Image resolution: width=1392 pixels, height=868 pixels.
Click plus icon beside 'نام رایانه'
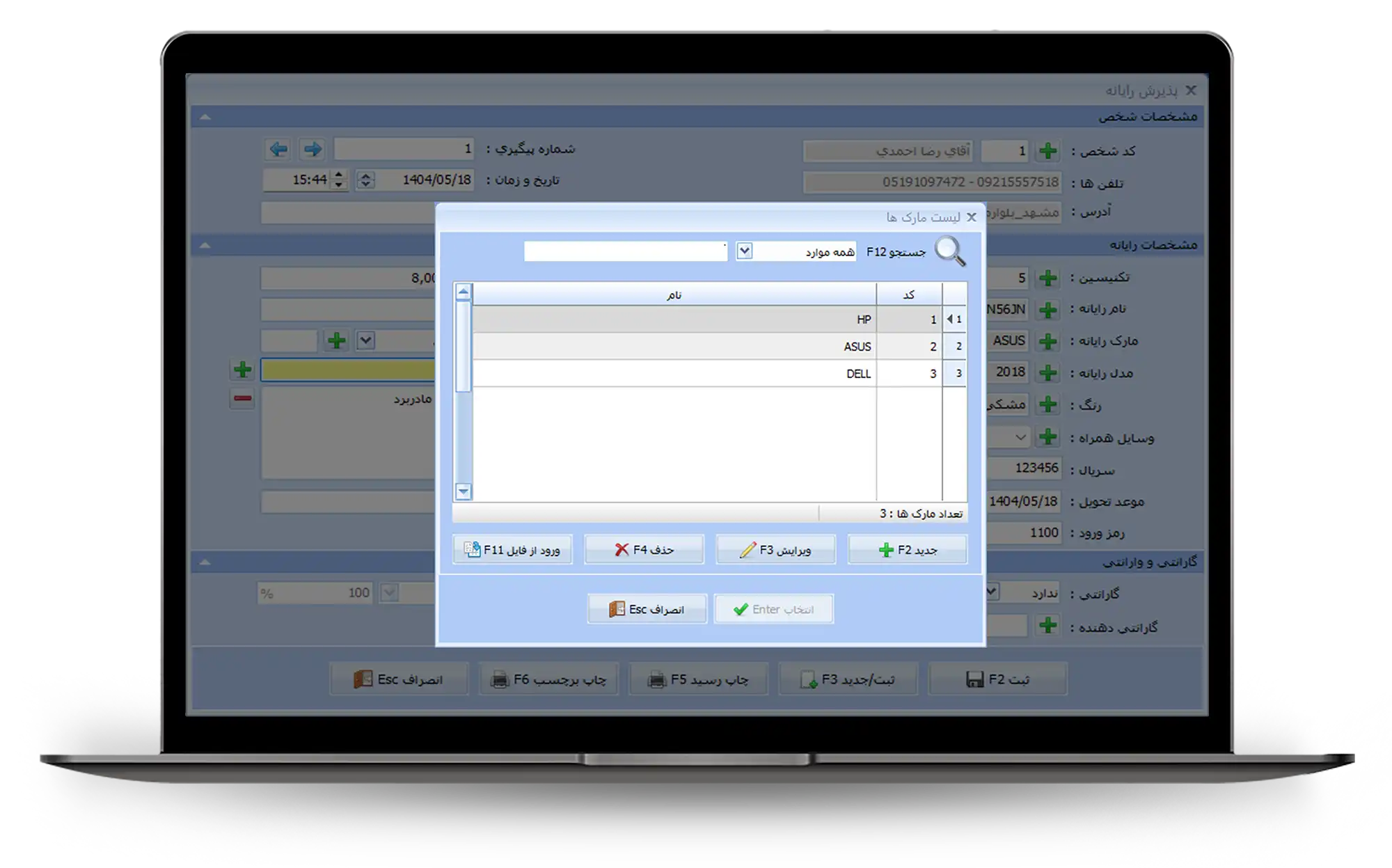[x=1047, y=309]
